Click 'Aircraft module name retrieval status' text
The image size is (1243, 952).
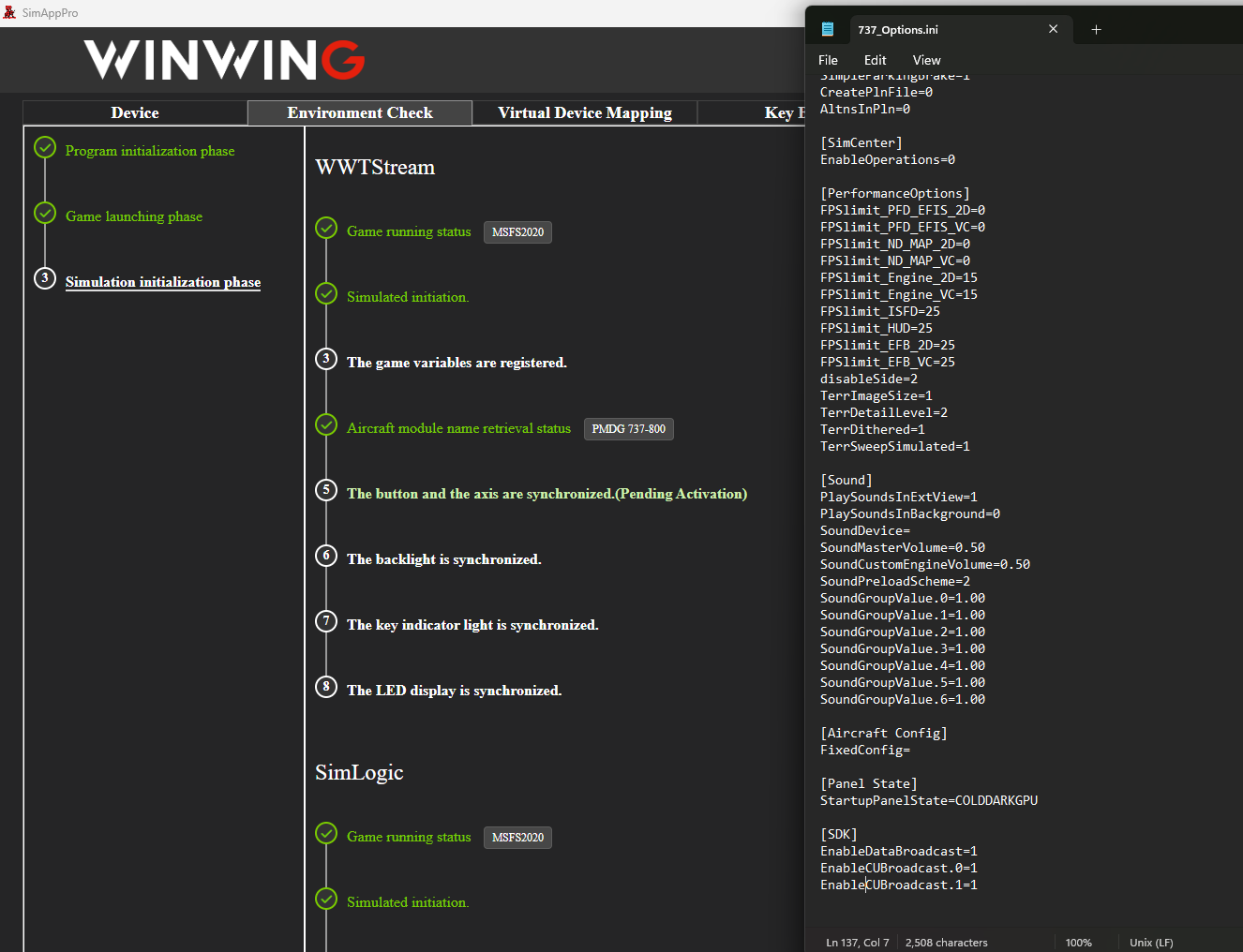click(458, 428)
